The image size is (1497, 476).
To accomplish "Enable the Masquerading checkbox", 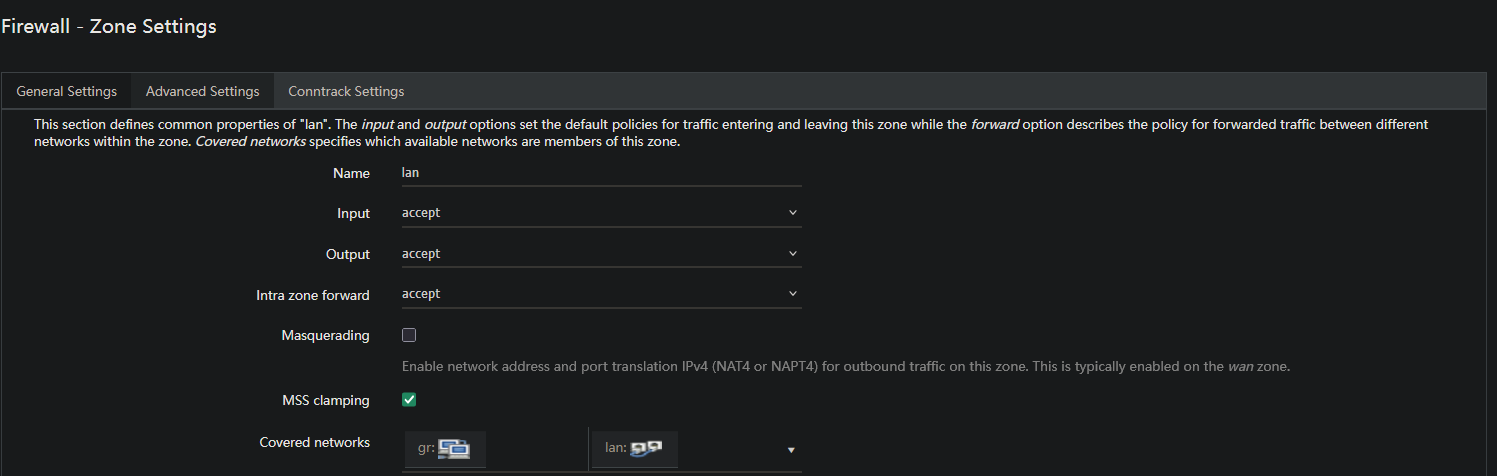I will (409, 335).
